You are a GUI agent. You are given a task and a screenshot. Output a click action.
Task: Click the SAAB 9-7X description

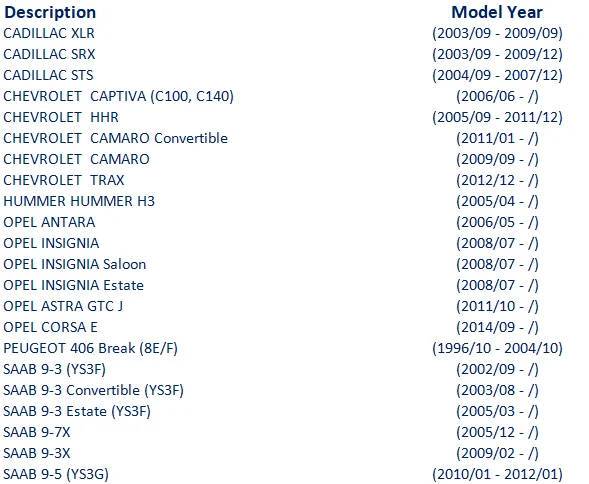(37, 433)
